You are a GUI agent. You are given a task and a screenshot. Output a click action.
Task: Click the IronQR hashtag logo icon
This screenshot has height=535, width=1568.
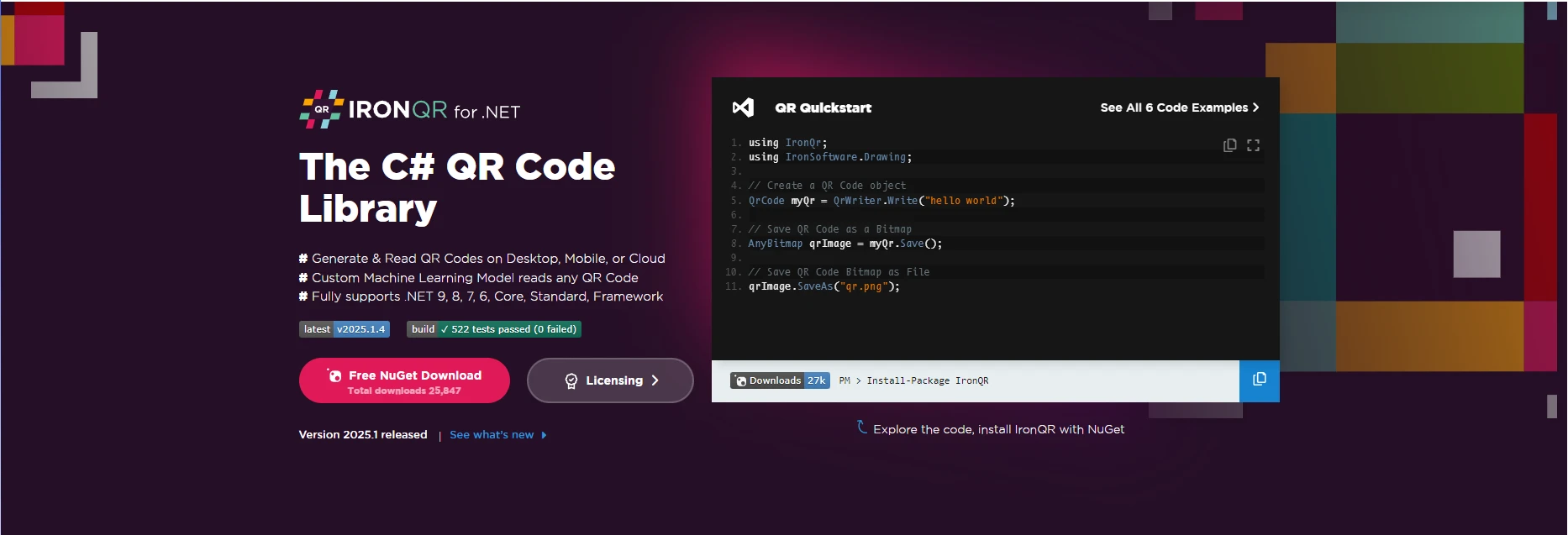click(x=321, y=109)
